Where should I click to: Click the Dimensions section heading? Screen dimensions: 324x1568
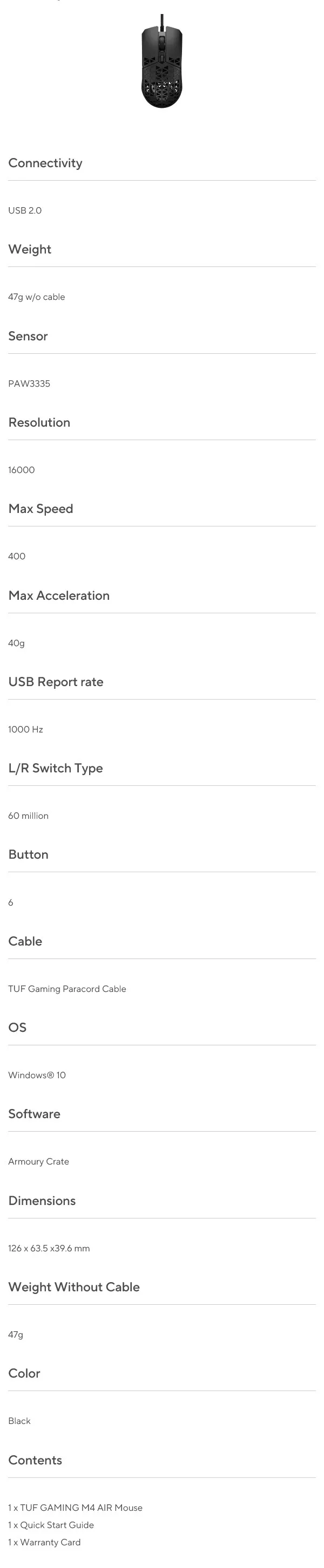tap(42, 1200)
